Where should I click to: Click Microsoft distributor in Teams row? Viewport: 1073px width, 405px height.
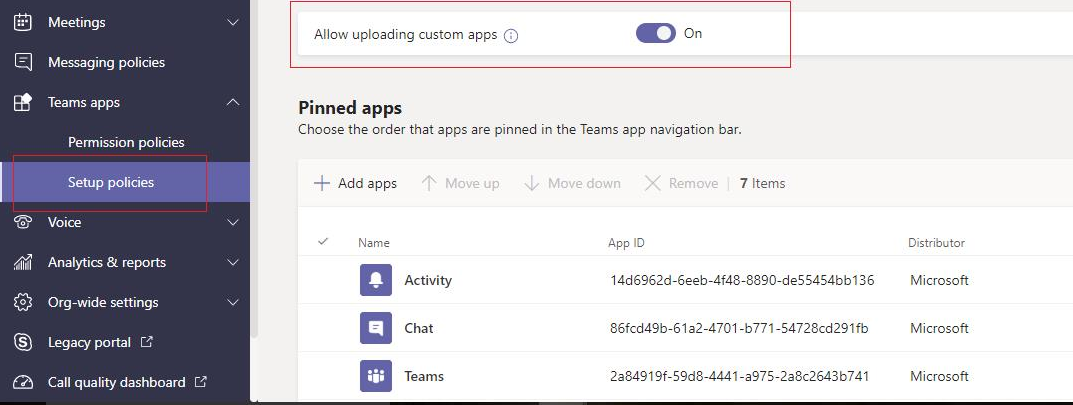939,376
